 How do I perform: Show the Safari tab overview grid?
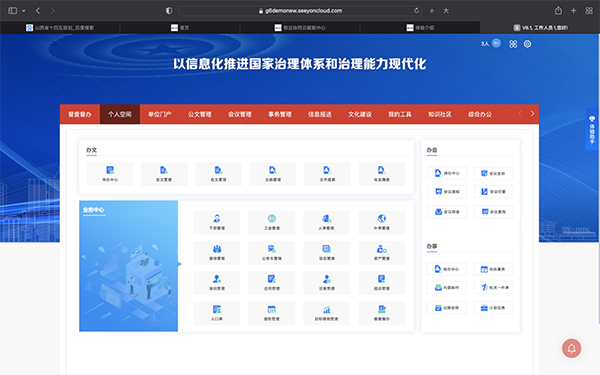tap(589, 11)
